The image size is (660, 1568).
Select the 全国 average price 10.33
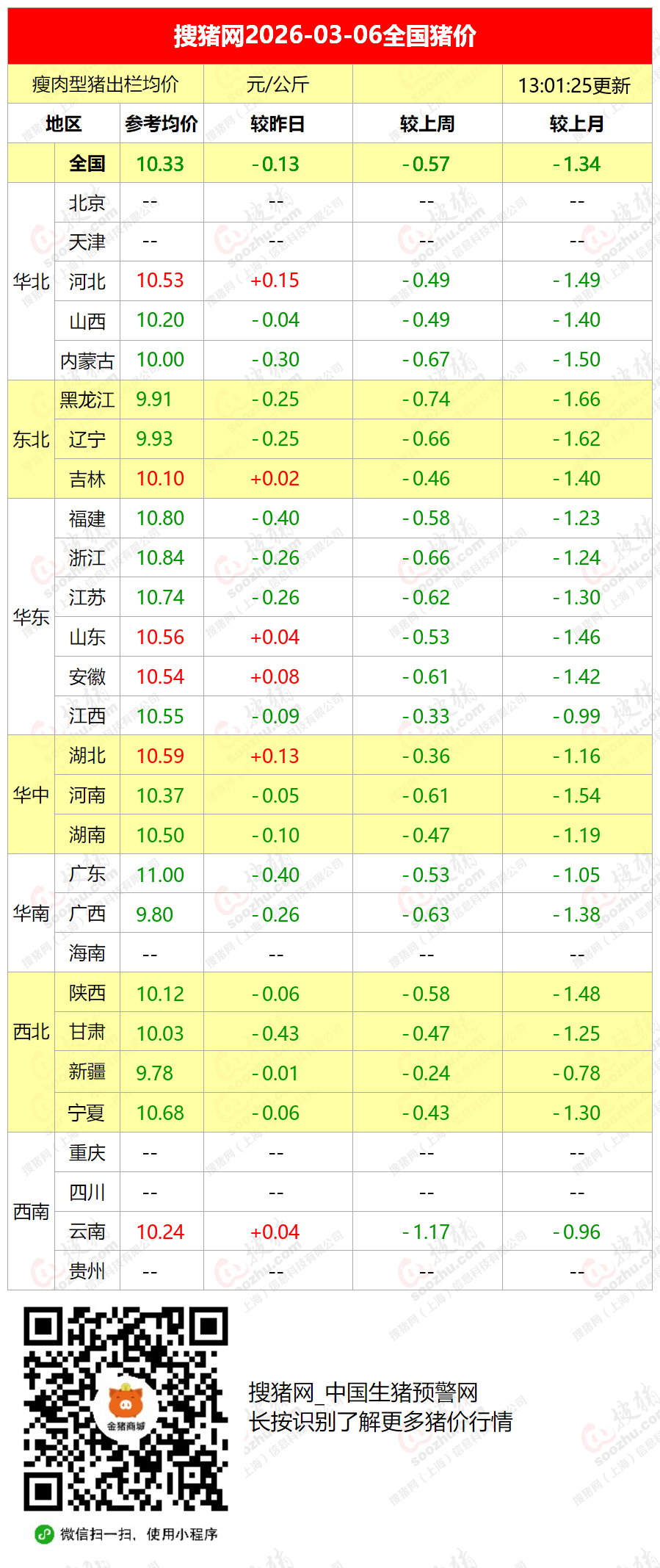pyautogui.click(x=161, y=164)
